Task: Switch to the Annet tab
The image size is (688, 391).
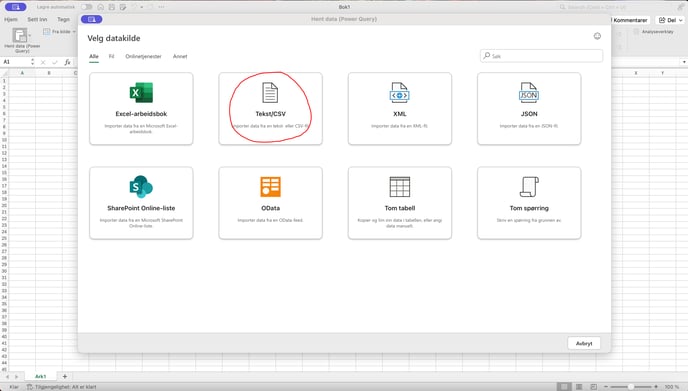Action: (x=180, y=56)
